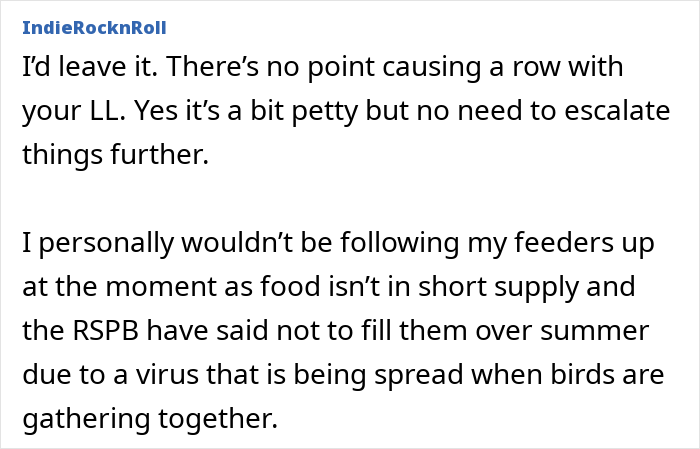Open the IndieRocknRoll user profile

pyautogui.click(x=94, y=26)
